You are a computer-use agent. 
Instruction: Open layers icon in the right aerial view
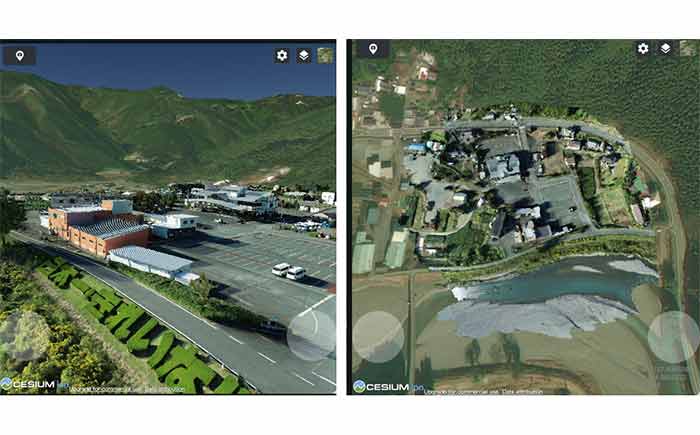(665, 48)
